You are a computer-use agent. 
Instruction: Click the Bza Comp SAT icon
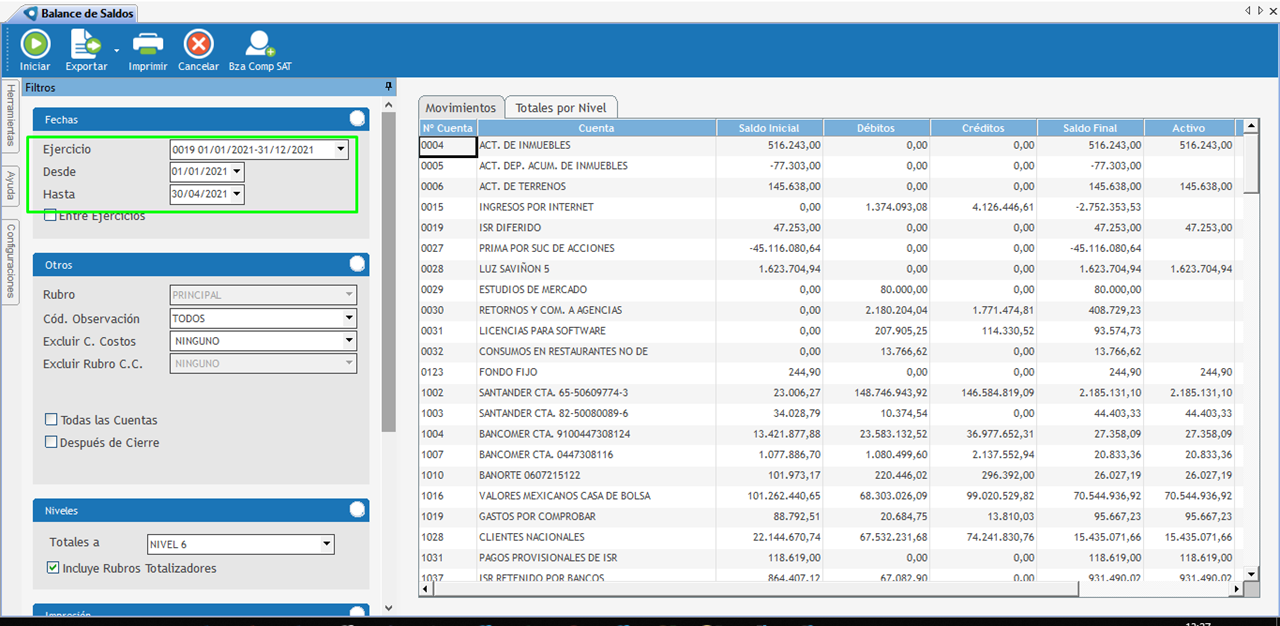coord(260,44)
